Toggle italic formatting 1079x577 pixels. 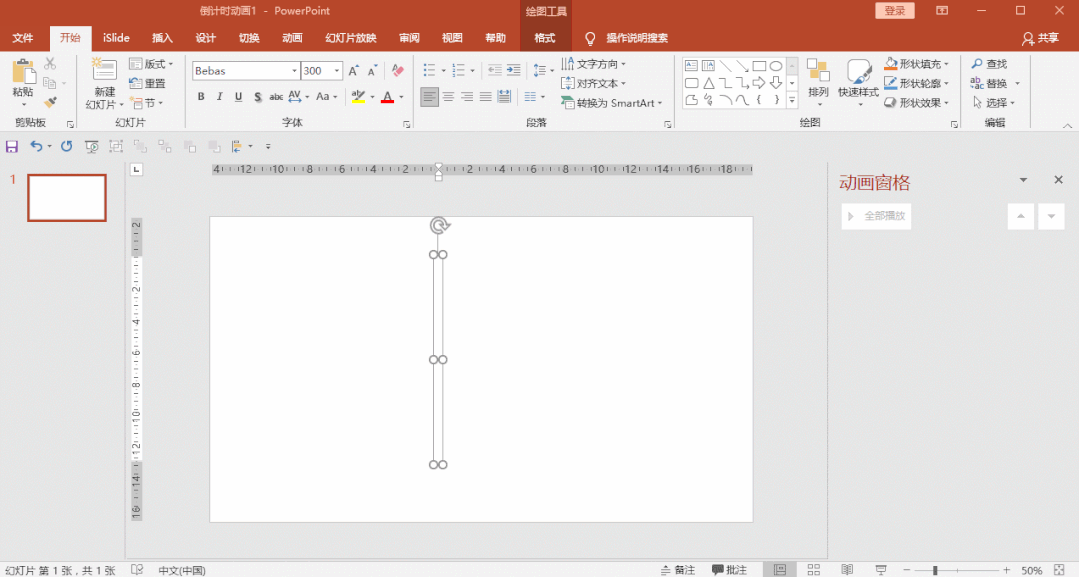pos(220,96)
